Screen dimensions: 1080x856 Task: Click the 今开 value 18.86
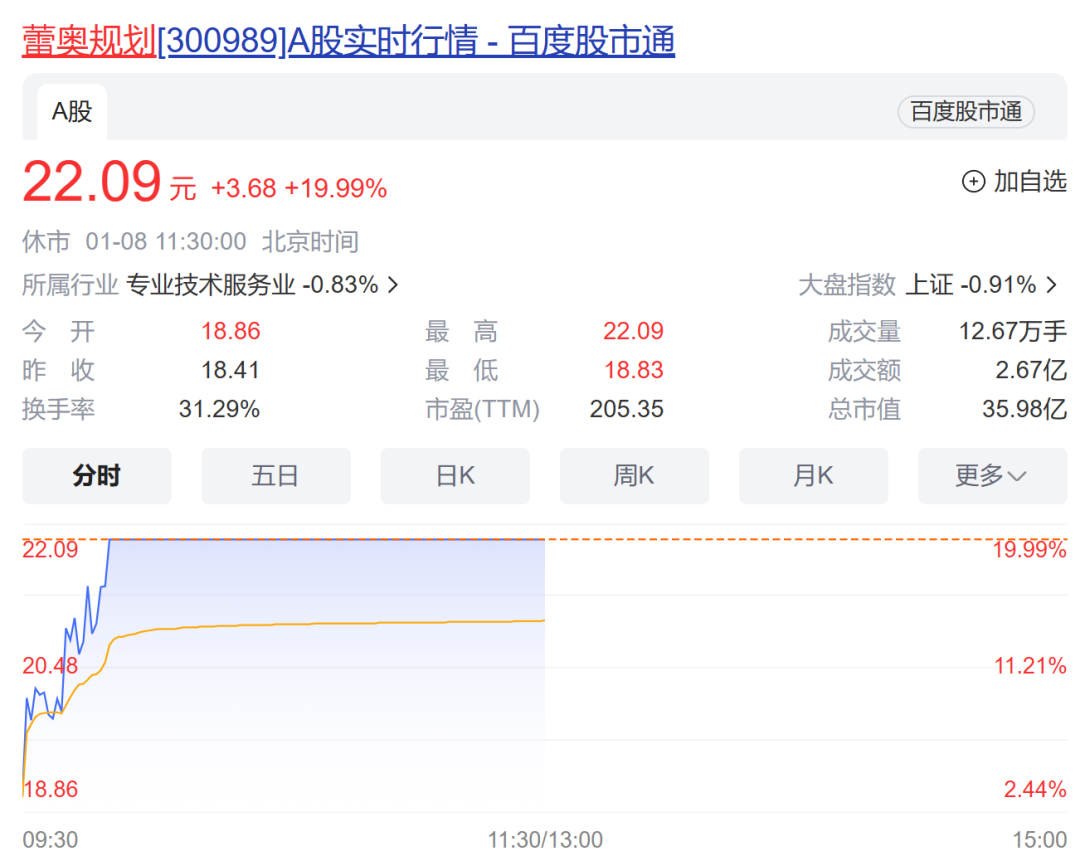pyautogui.click(x=230, y=331)
